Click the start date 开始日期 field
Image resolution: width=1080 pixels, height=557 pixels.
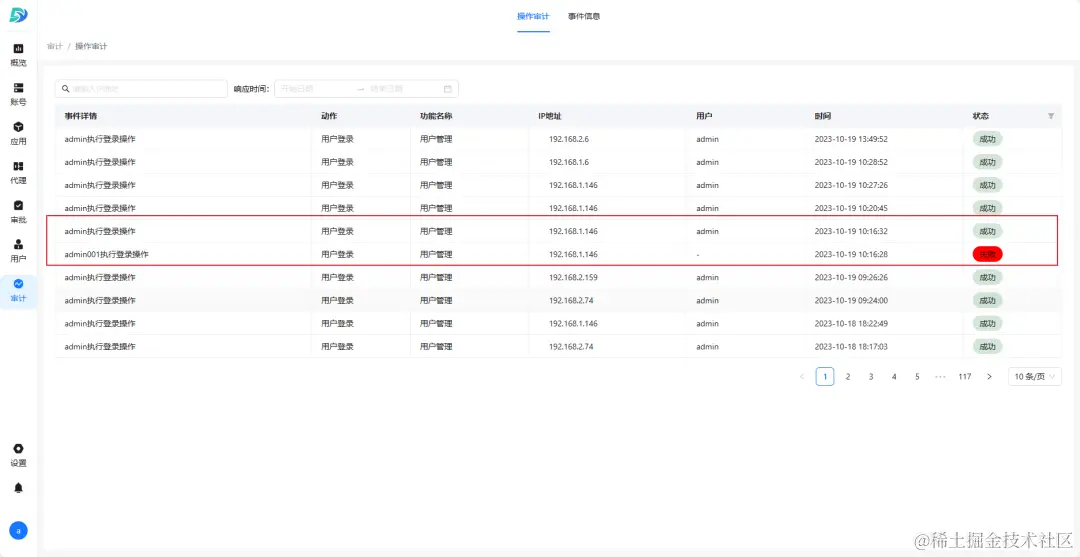[313, 89]
